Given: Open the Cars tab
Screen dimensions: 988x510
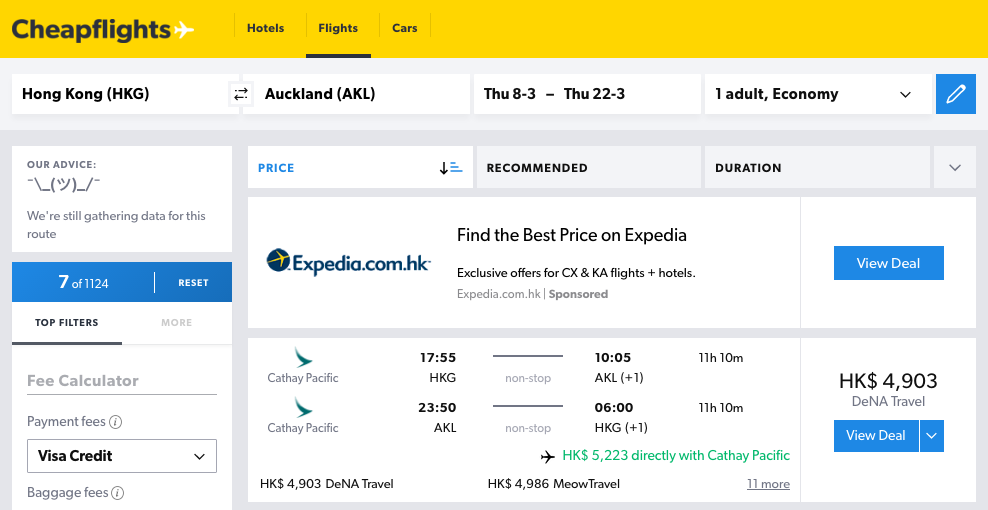Looking at the screenshot, I should coord(405,28).
